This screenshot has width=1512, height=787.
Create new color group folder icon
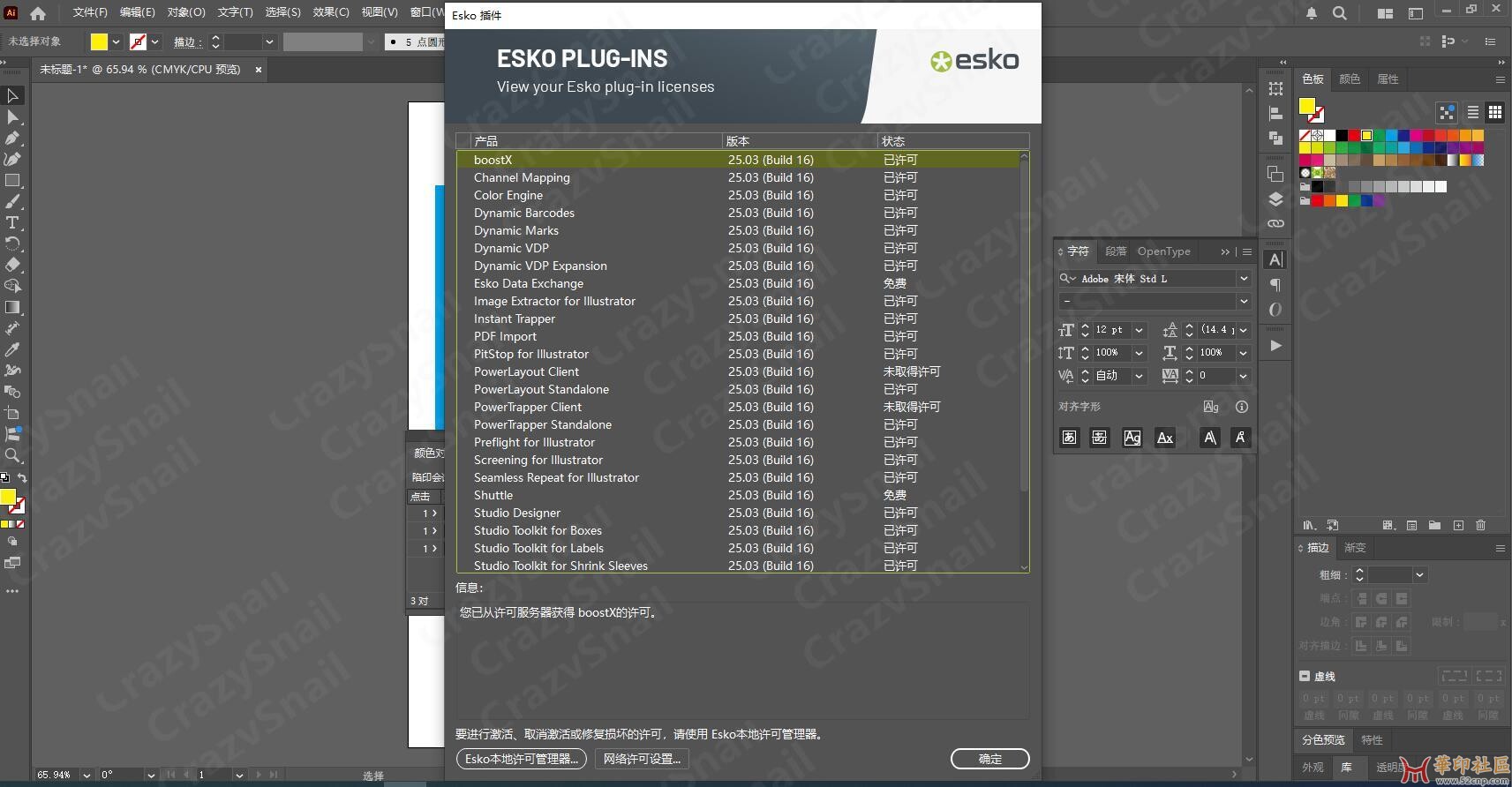[x=1435, y=525]
